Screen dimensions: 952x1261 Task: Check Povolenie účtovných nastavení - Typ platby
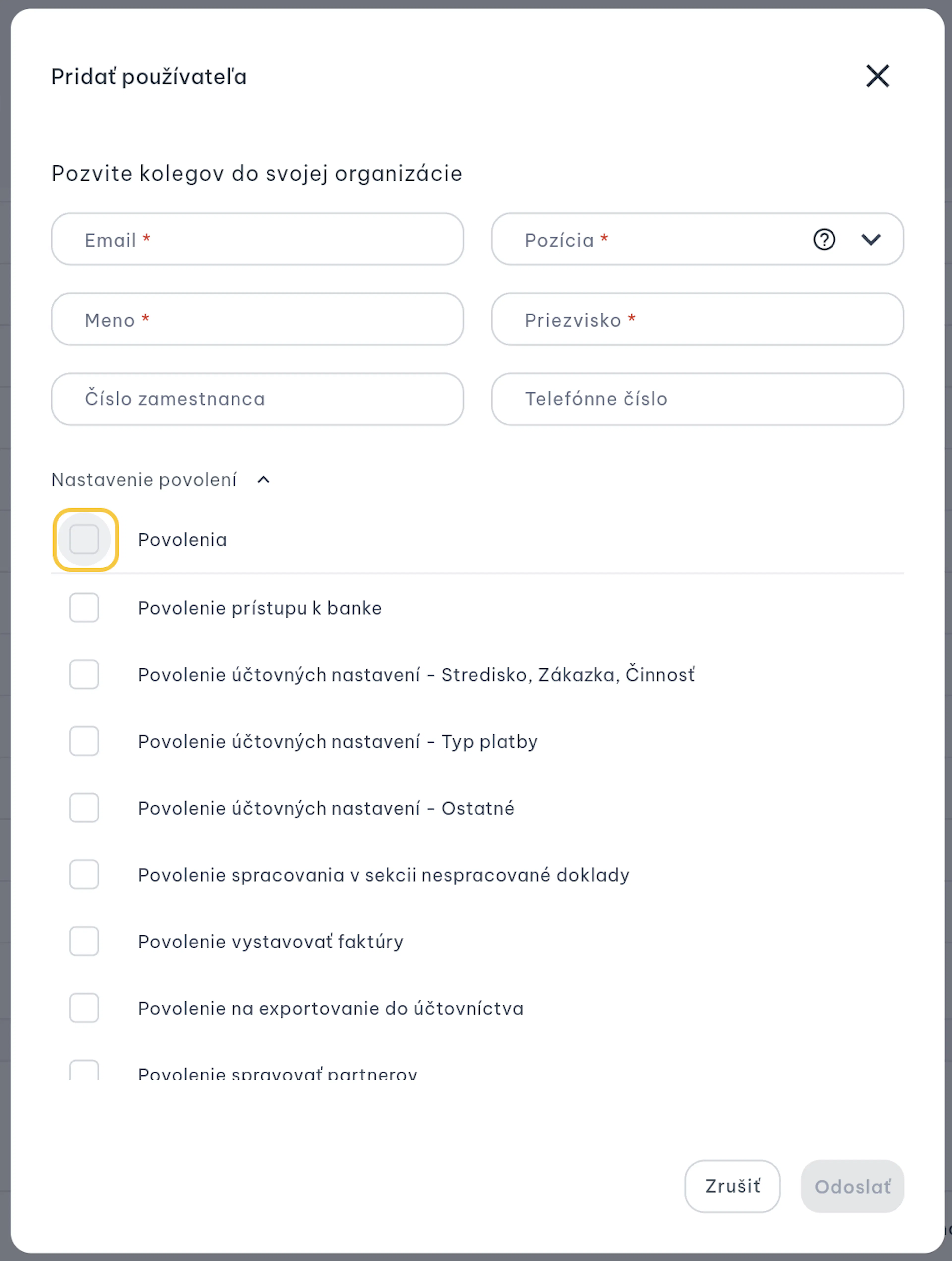[84, 741]
